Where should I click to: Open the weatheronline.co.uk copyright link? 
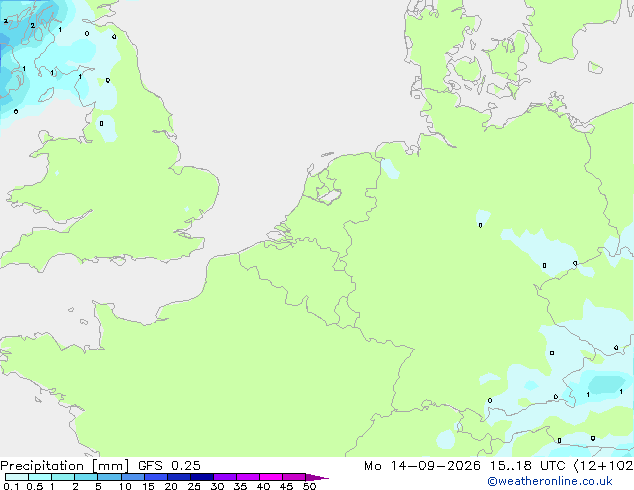click(549, 481)
